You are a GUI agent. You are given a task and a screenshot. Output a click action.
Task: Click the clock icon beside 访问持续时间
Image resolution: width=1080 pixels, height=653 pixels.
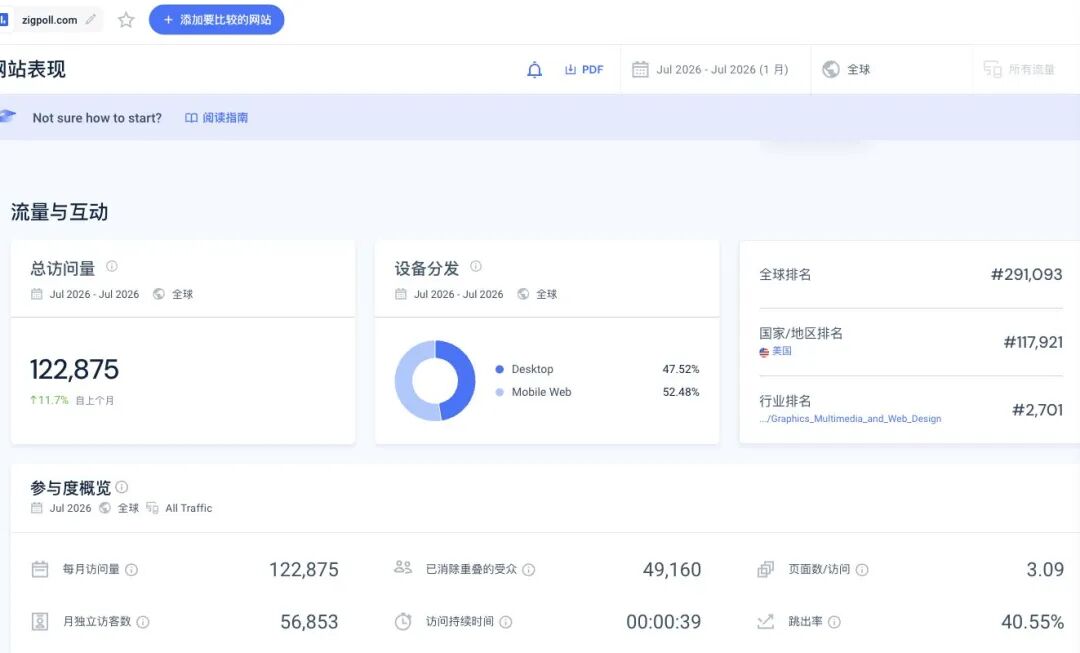pyautogui.click(x=403, y=621)
